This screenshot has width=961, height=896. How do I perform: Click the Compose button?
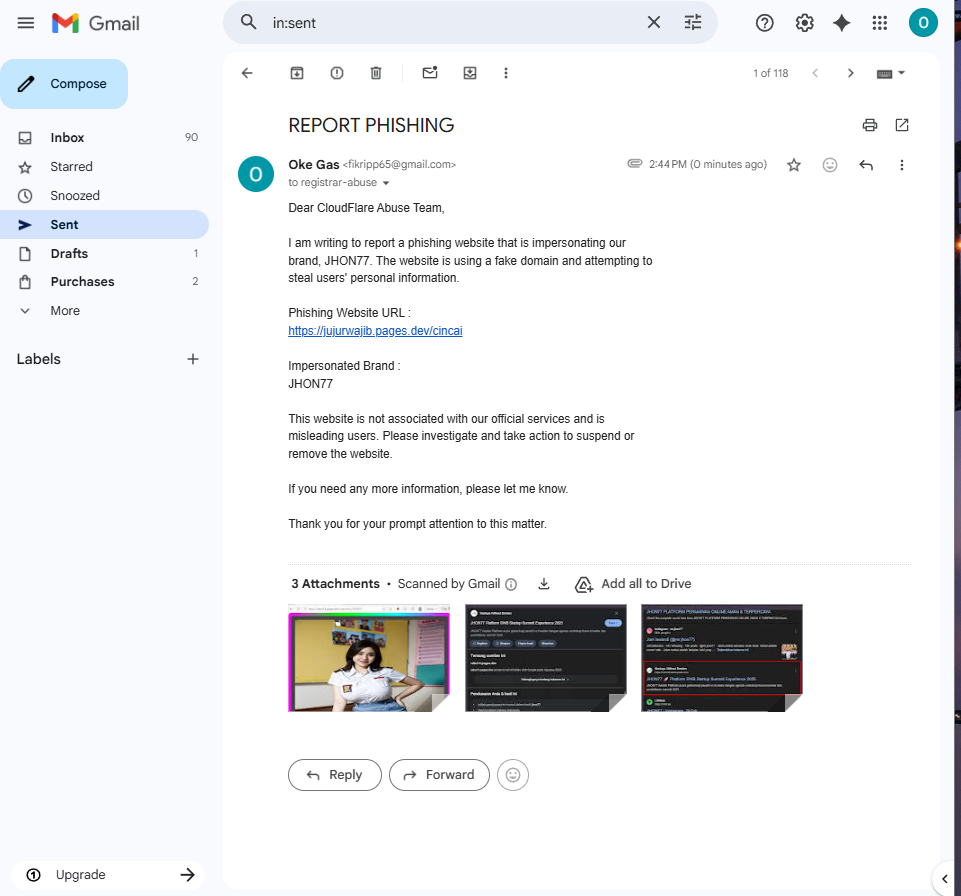64,84
